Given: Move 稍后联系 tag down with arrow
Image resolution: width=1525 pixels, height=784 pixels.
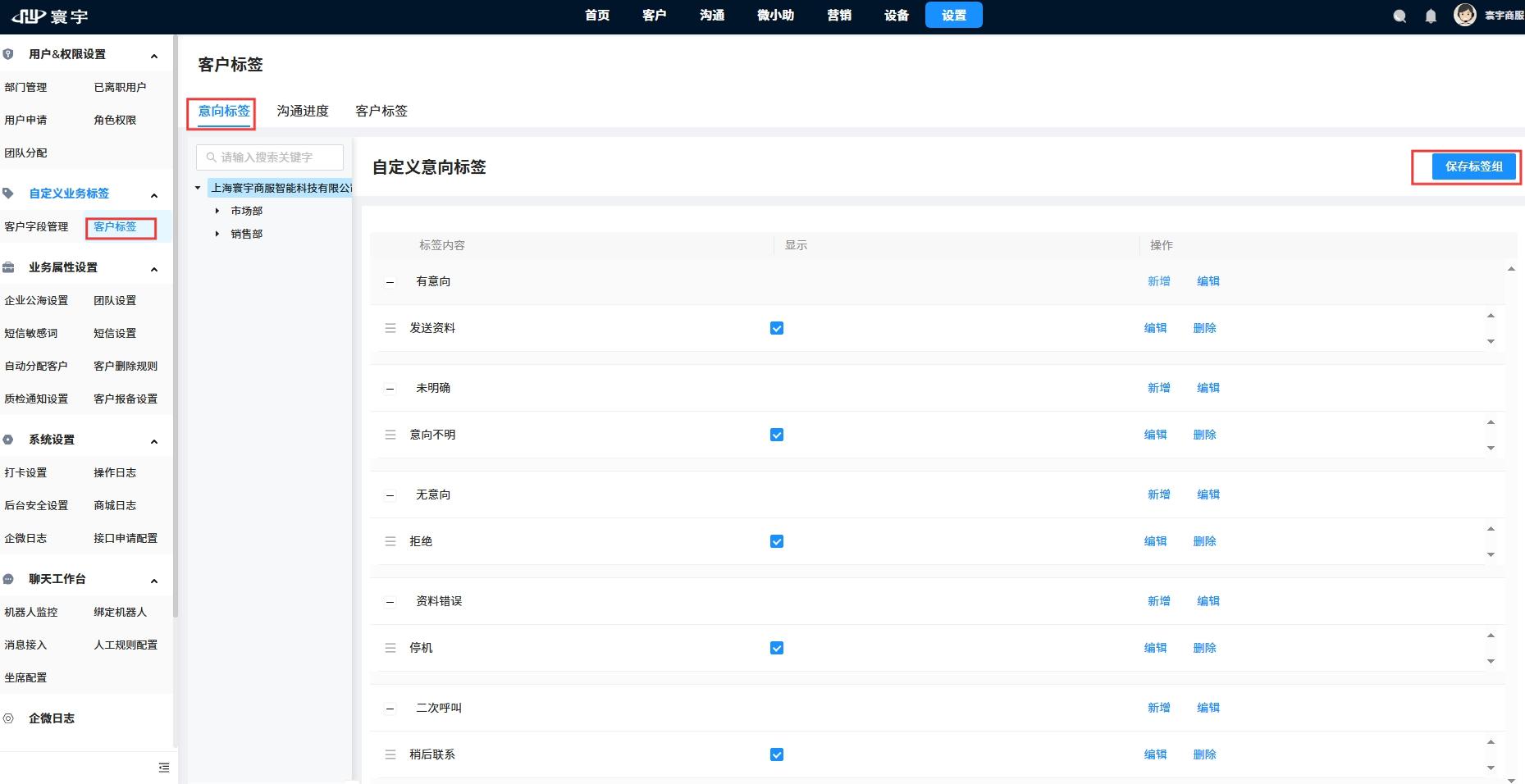Looking at the screenshot, I should point(1491,768).
